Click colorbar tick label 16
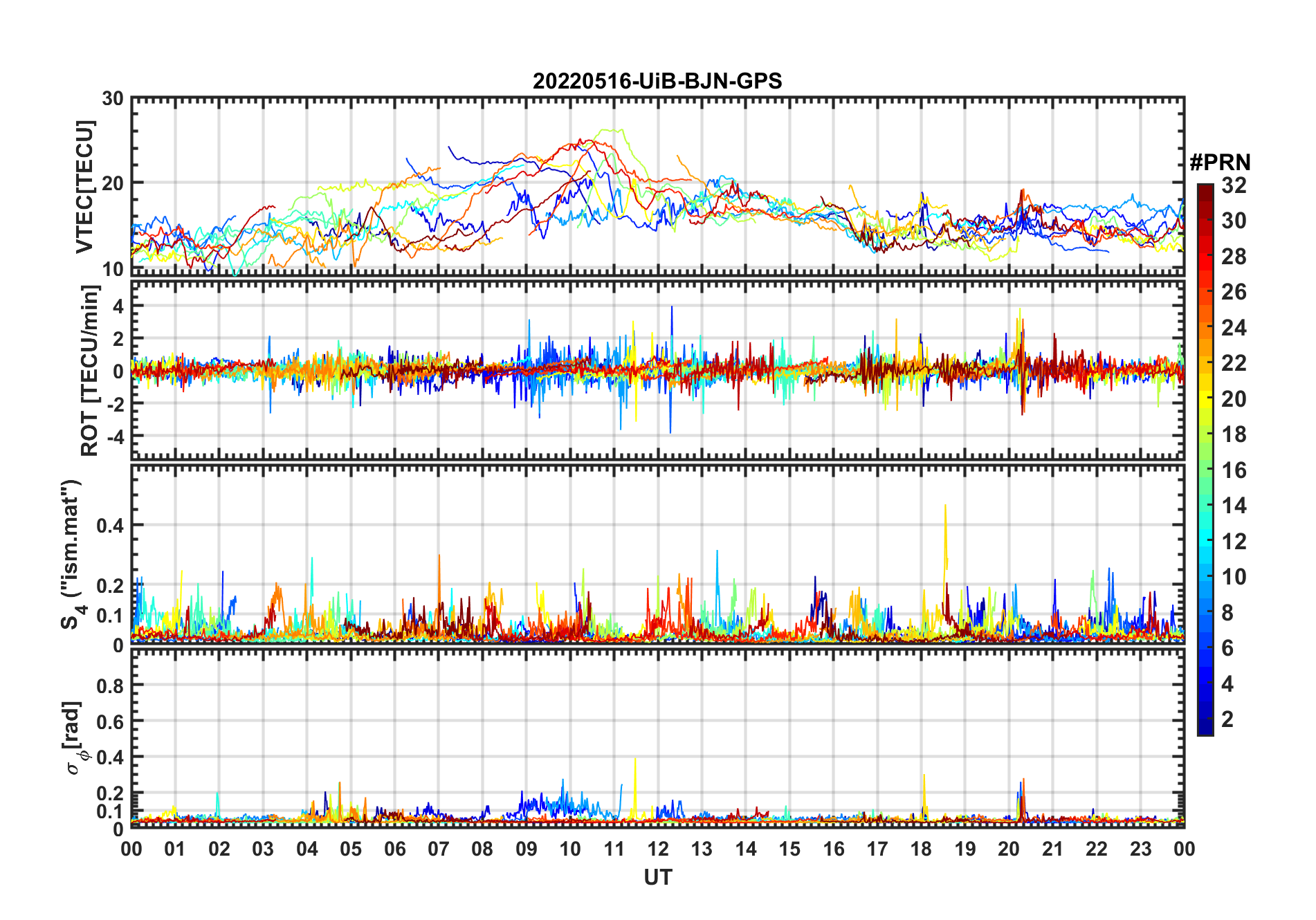This screenshot has height=920, width=1316. pyautogui.click(x=1234, y=470)
